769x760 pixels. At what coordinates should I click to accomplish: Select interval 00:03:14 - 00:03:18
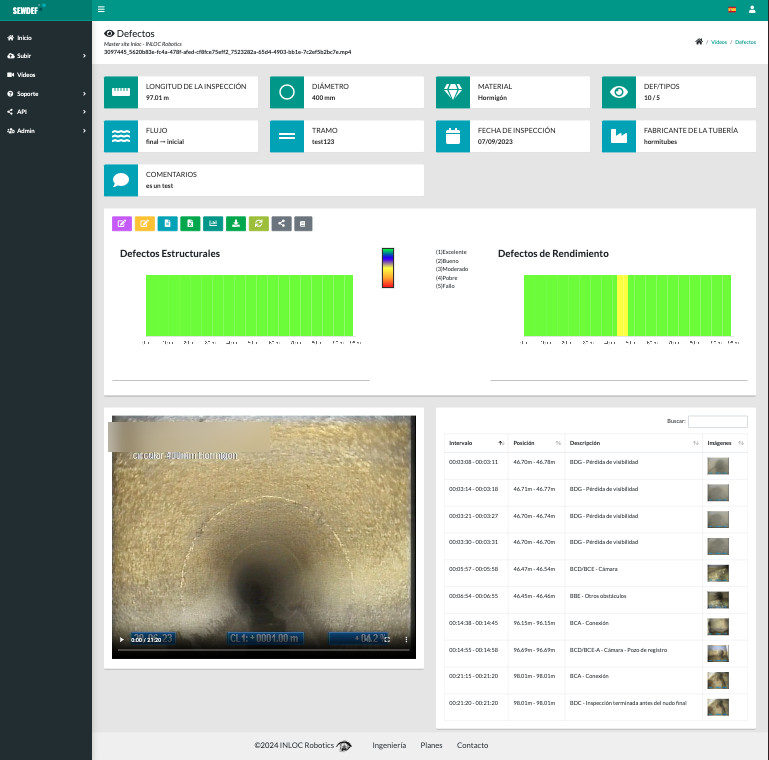click(x=473, y=489)
